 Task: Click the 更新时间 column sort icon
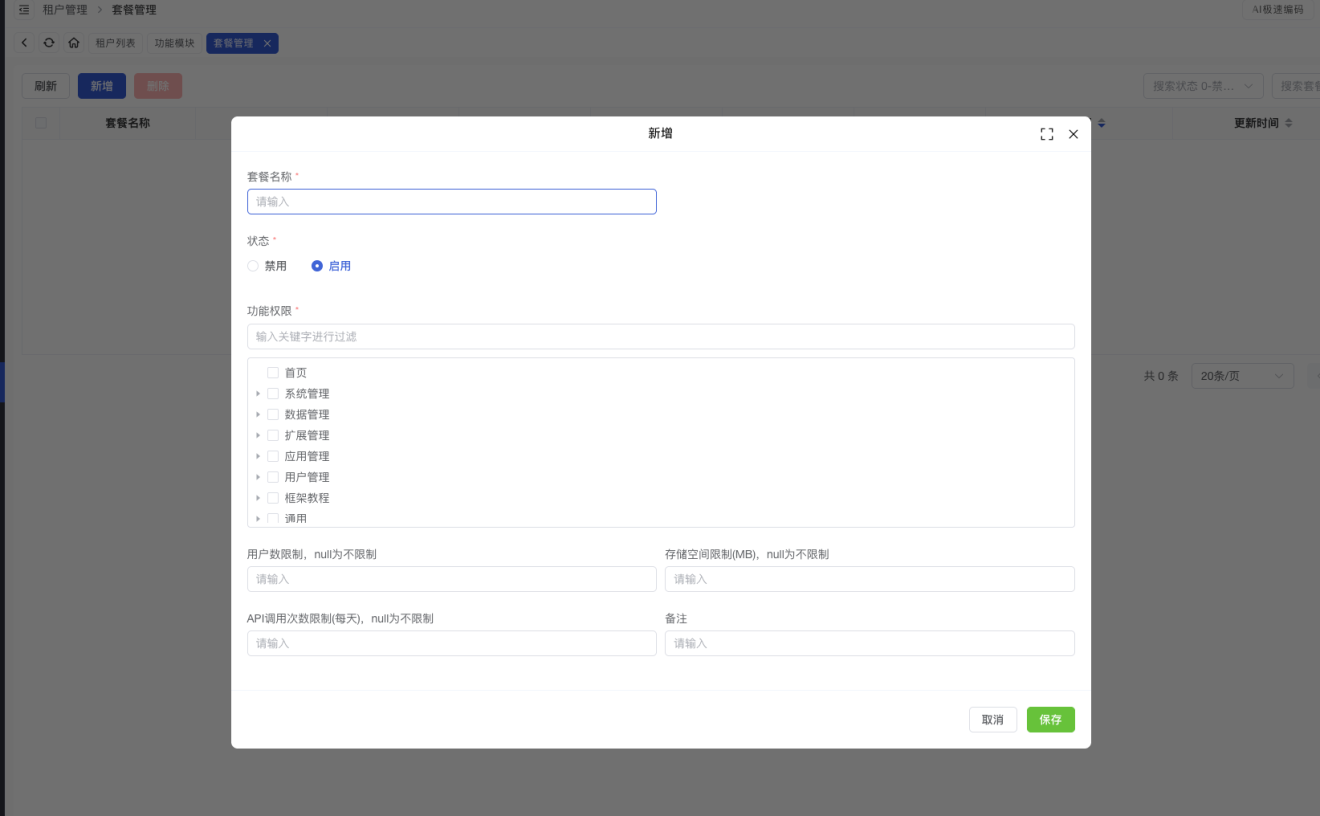1288,123
